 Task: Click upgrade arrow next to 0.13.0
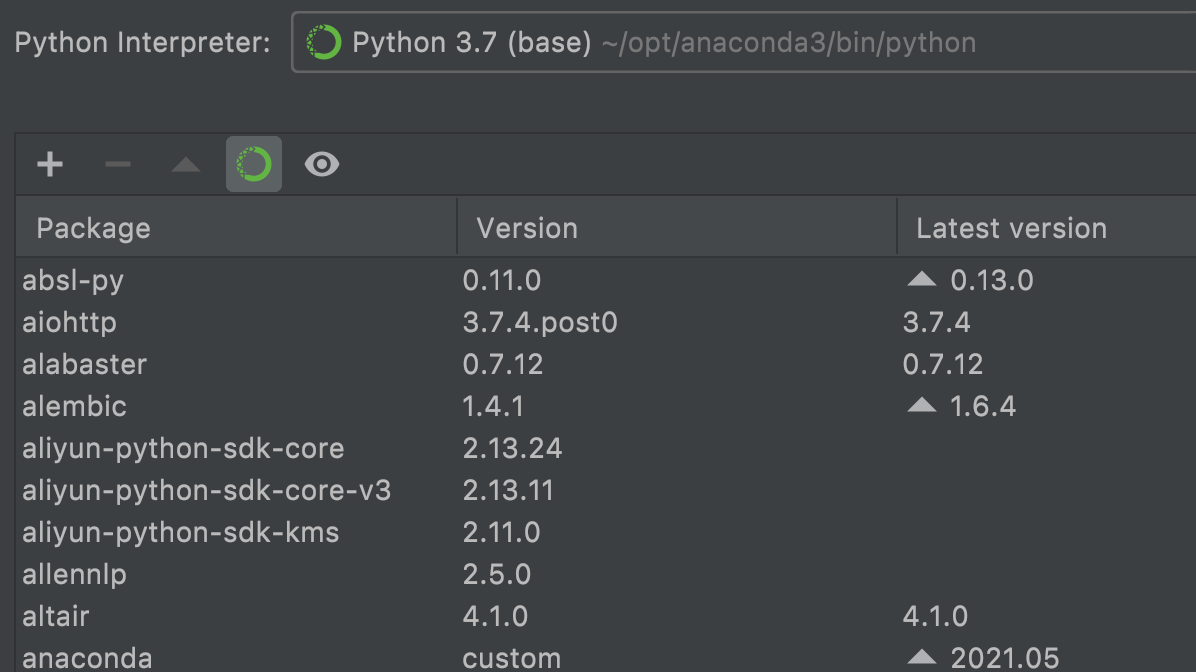[x=921, y=280]
